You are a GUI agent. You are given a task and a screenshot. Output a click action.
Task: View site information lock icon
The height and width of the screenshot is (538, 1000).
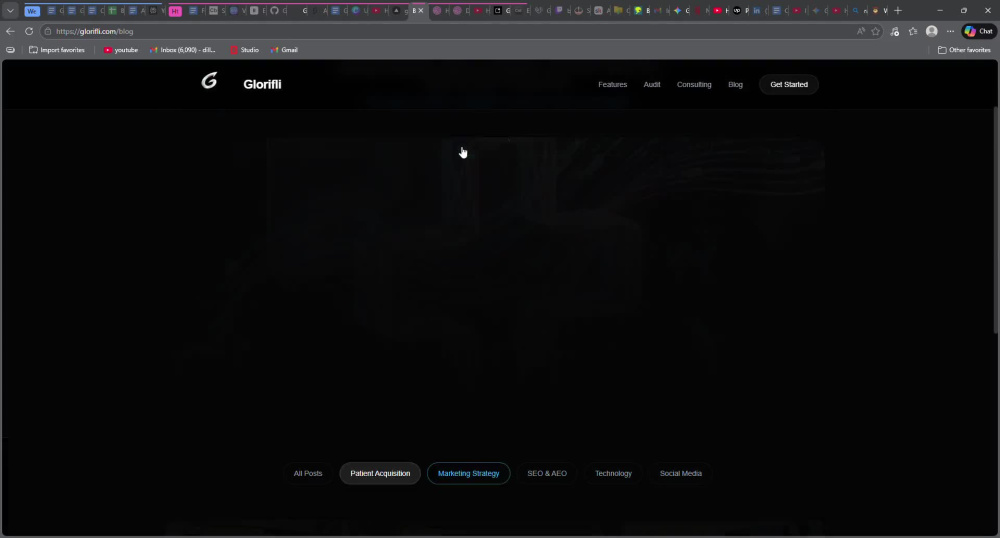tap(48, 31)
